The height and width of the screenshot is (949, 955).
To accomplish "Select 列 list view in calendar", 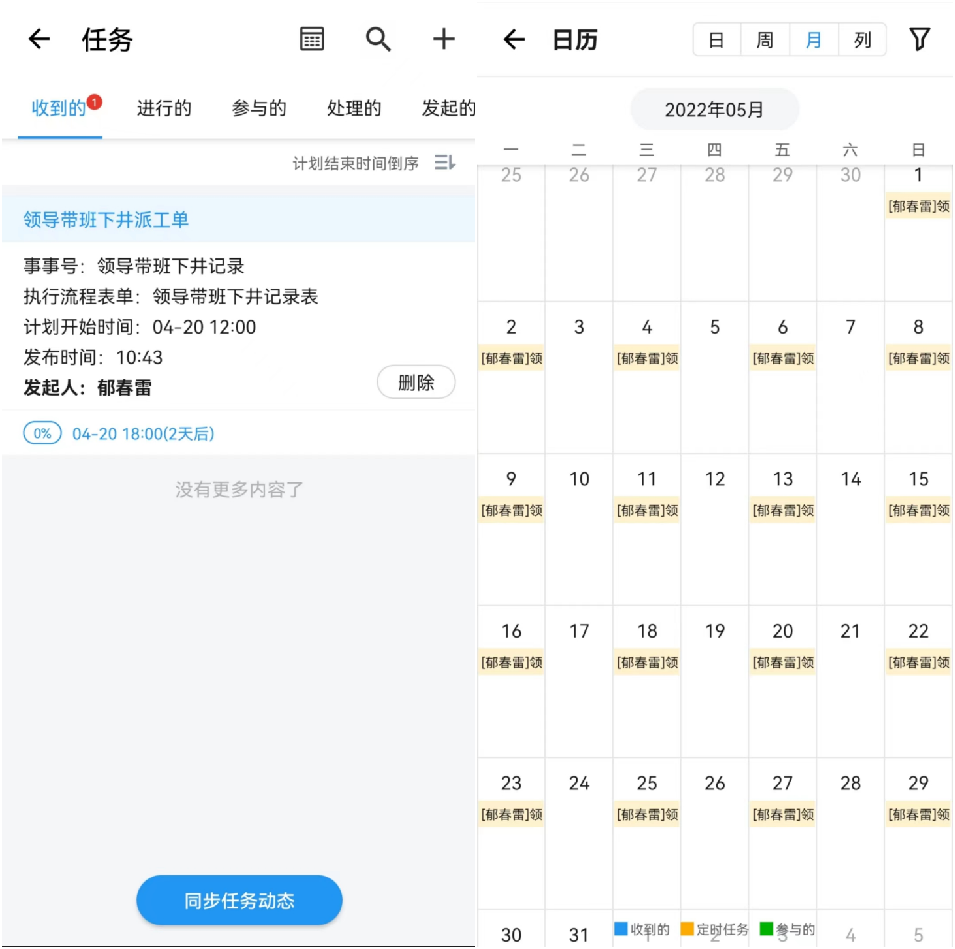I will 862,40.
